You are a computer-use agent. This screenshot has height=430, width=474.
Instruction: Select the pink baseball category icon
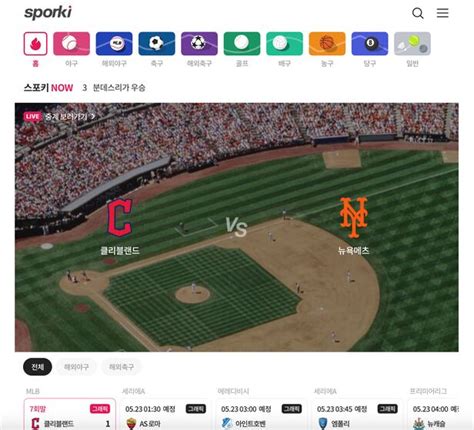pos(71,44)
